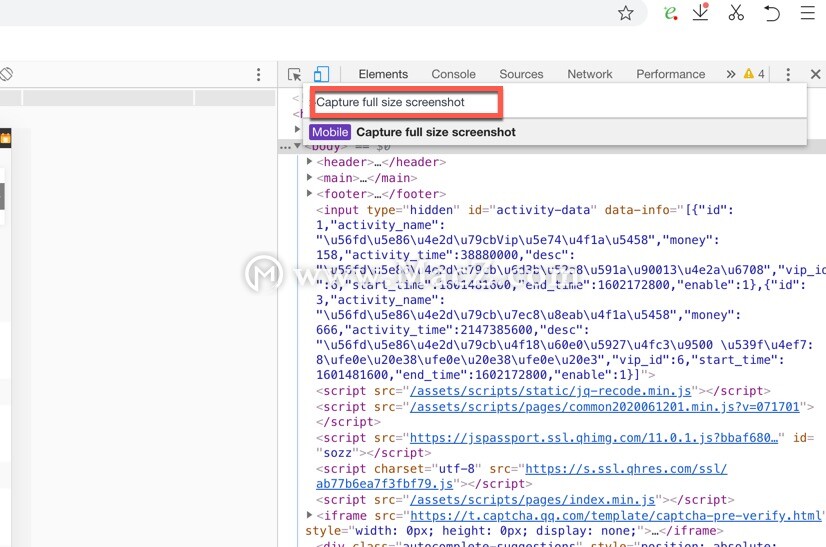
Task: Click the sozz id attribute value
Action: pyautogui.click(x=337, y=453)
